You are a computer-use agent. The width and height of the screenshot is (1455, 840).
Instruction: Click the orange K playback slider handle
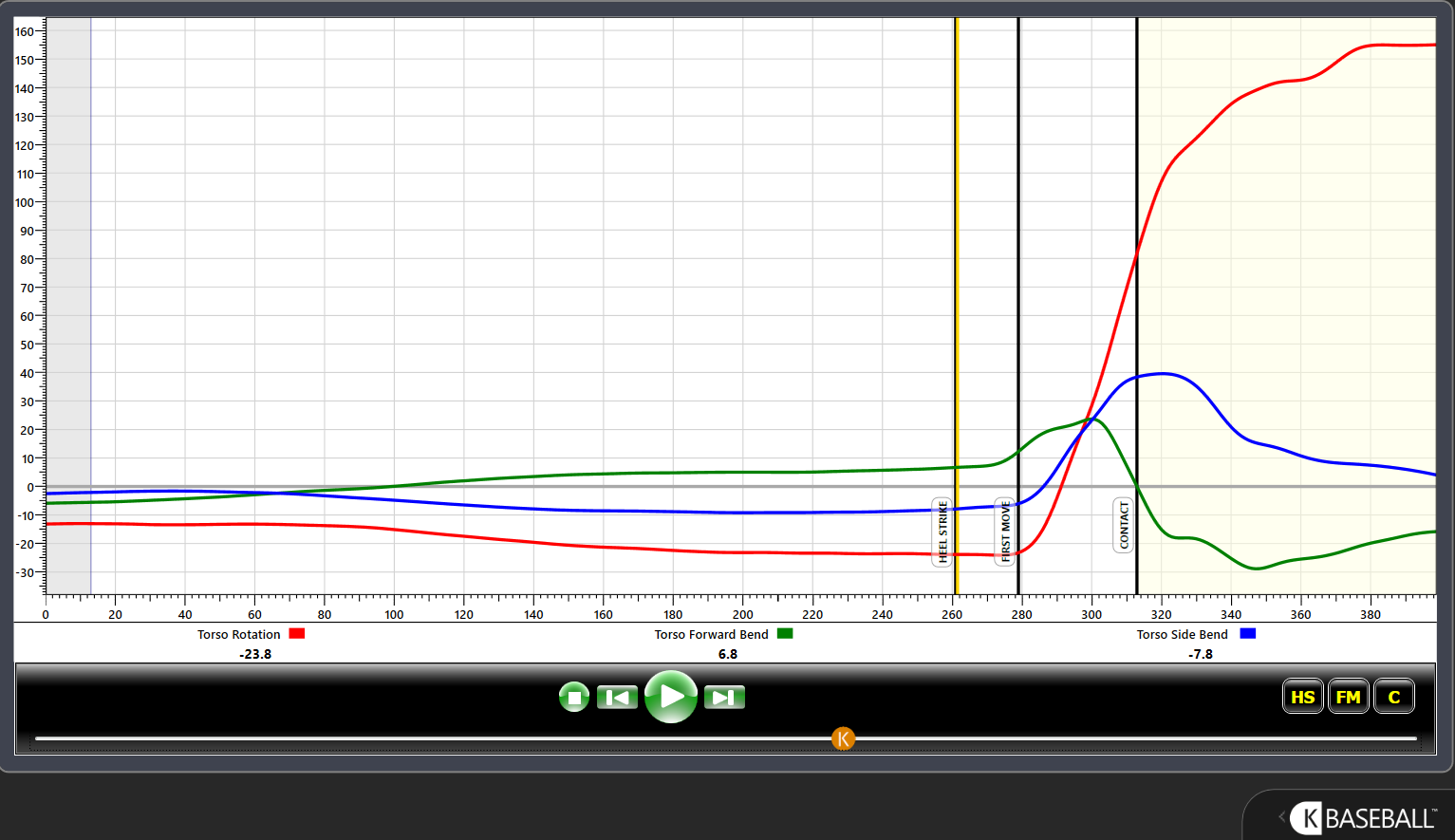(x=843, y=738)
